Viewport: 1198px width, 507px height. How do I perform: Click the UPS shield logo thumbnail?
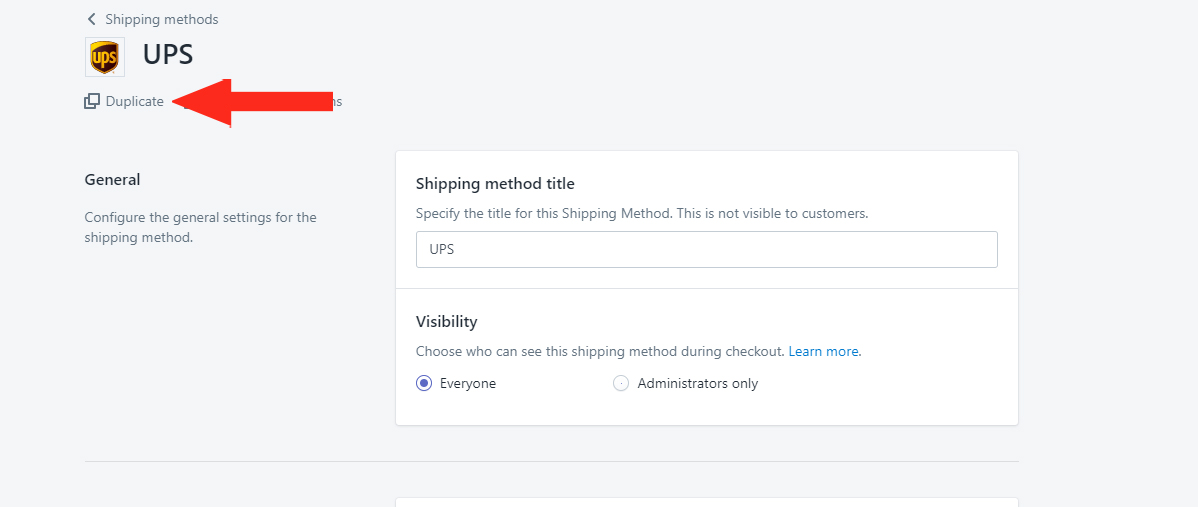(x=105, y=57)
